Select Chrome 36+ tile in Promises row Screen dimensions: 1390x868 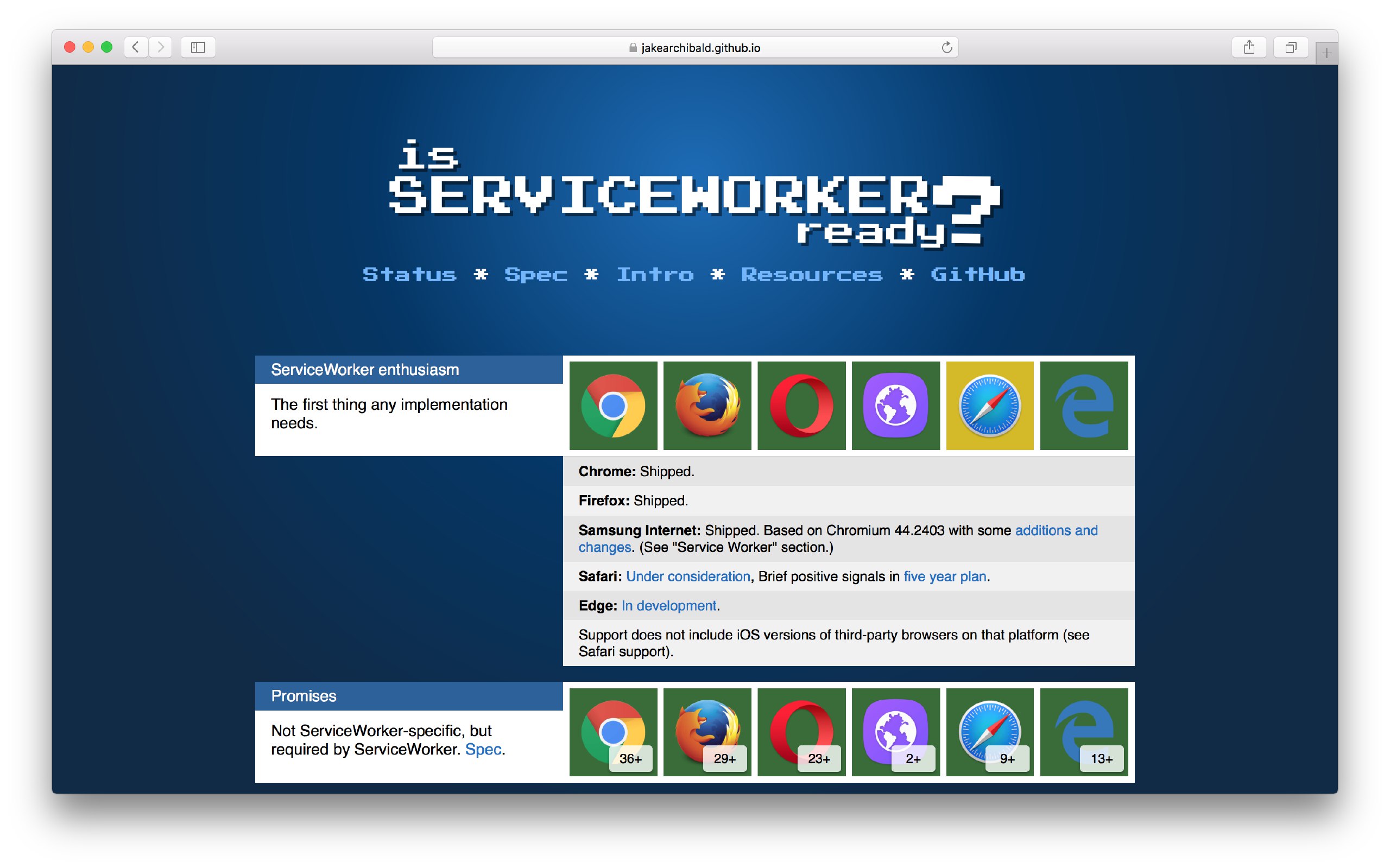613,732
